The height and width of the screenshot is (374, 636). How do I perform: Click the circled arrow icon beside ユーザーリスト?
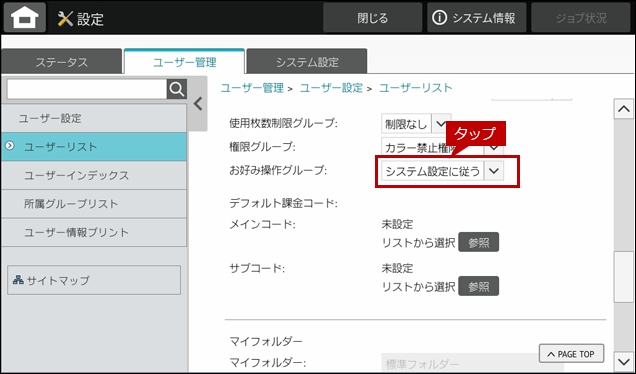click(x=10, y=146)
